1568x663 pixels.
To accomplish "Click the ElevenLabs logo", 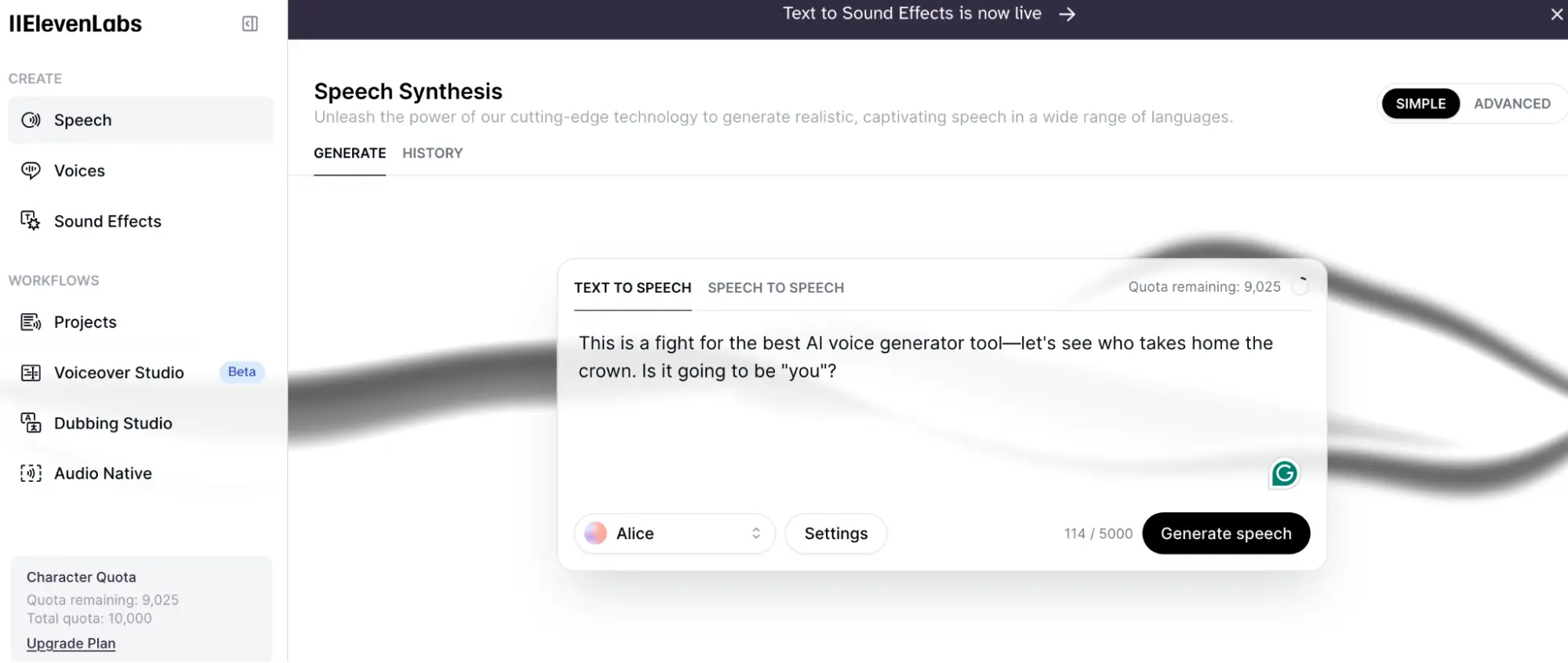I will [75, 24].
